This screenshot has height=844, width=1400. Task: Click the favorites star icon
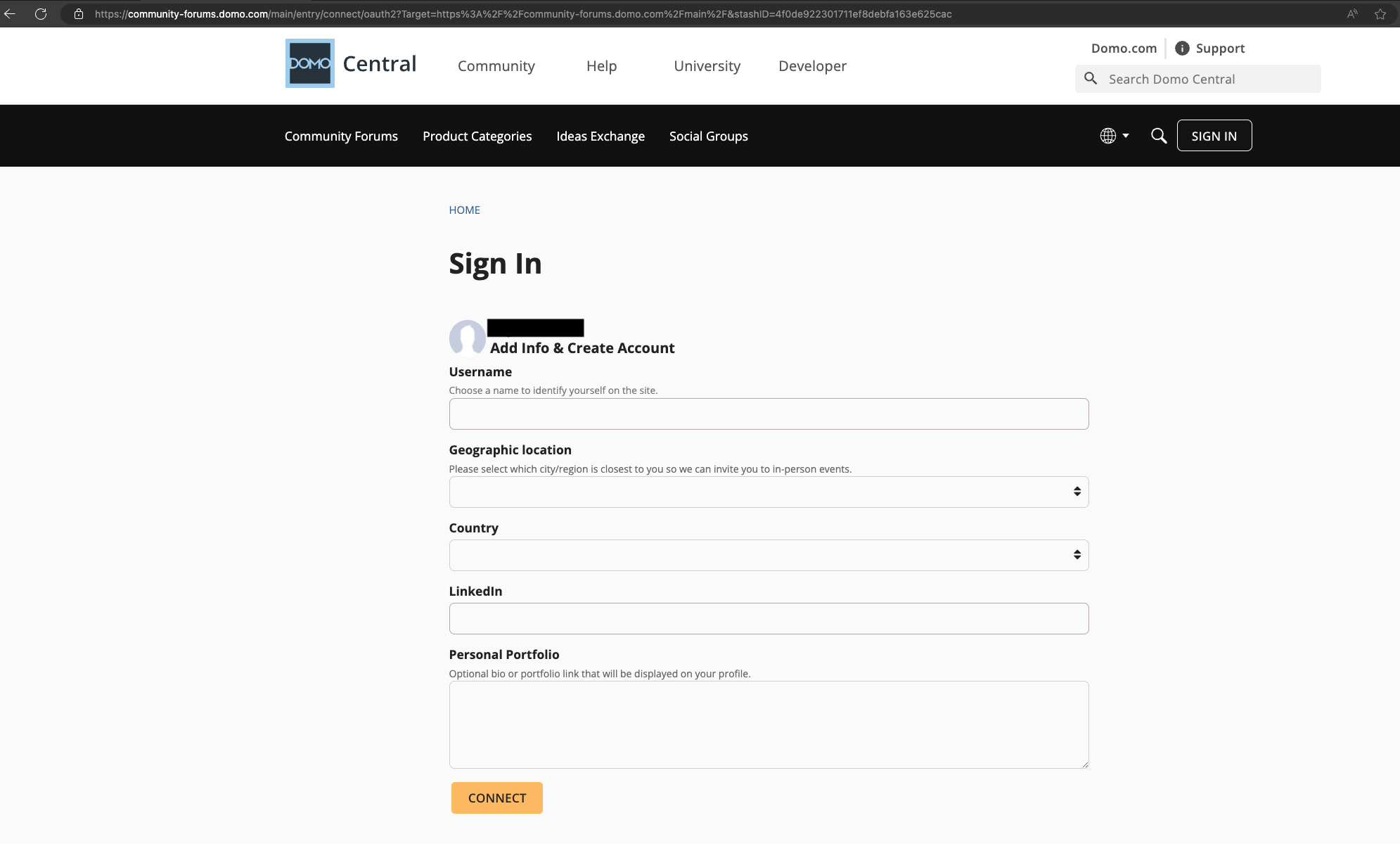(1380, 14)
